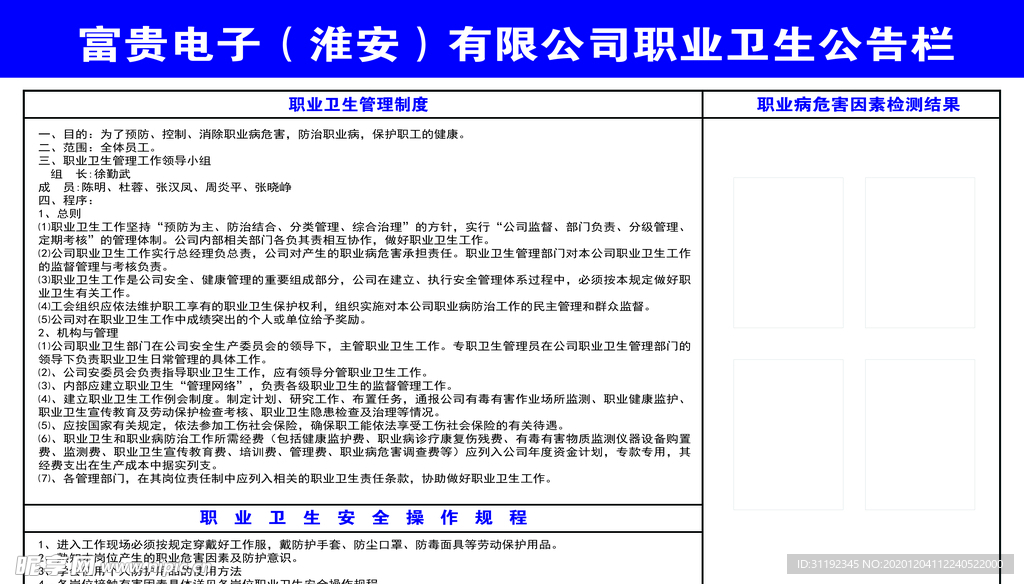Image resolution: width=1024 pixels, height=584 pixels.
Task: Select the line 四、程序：
Action: (x=66, y=201)
